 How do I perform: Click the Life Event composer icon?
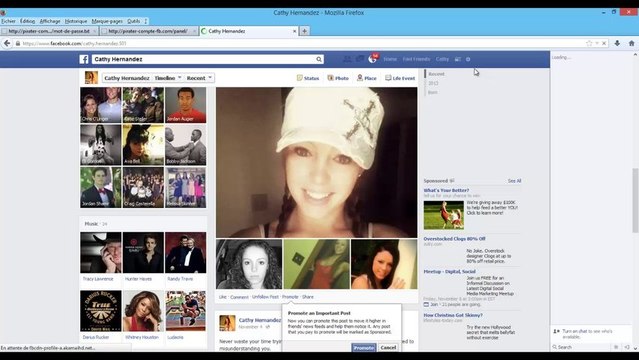pyautogui.click(x=388, y=78)
